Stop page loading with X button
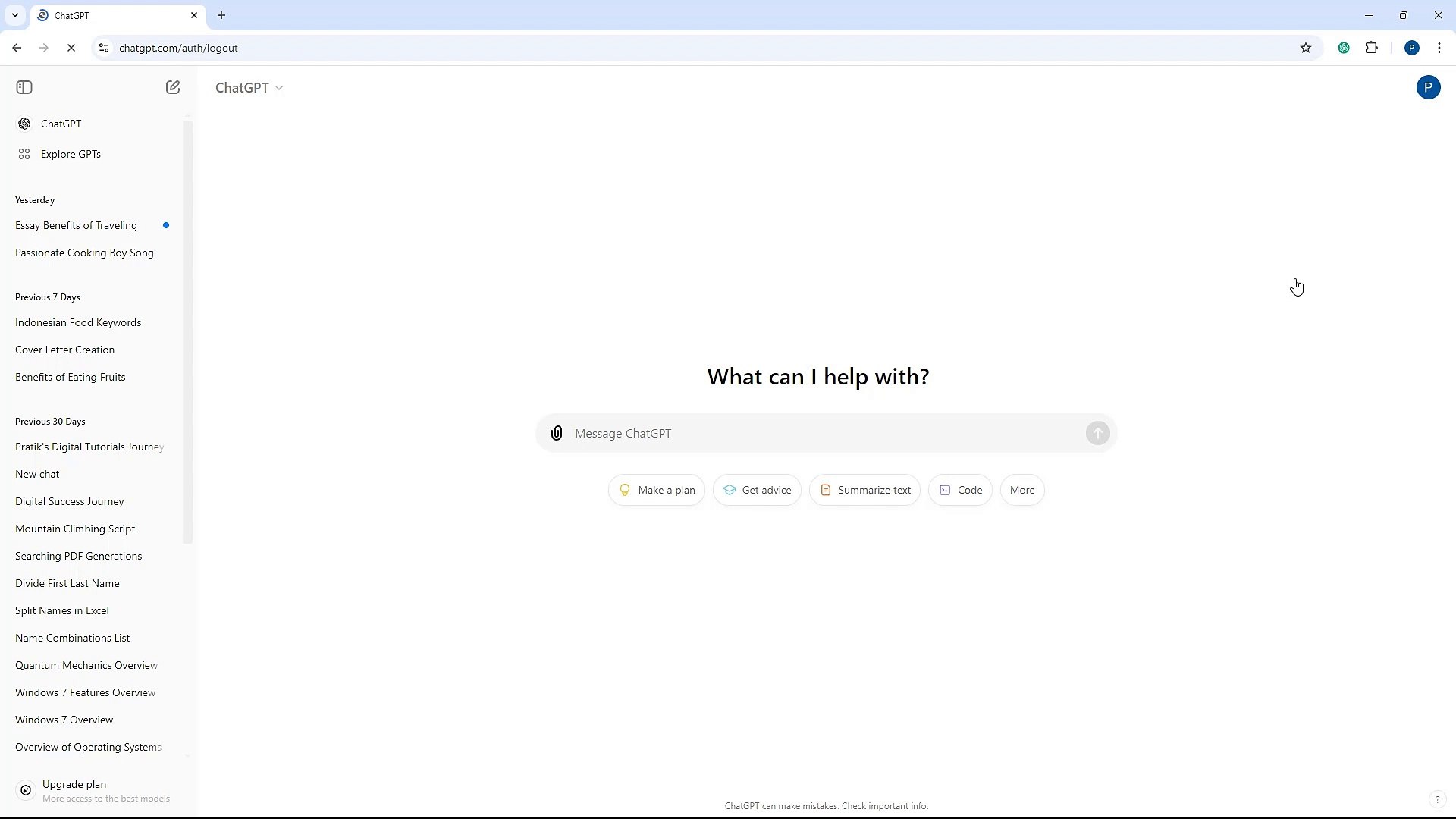This screenshot has width=1456, height=819. click(71, 48)
